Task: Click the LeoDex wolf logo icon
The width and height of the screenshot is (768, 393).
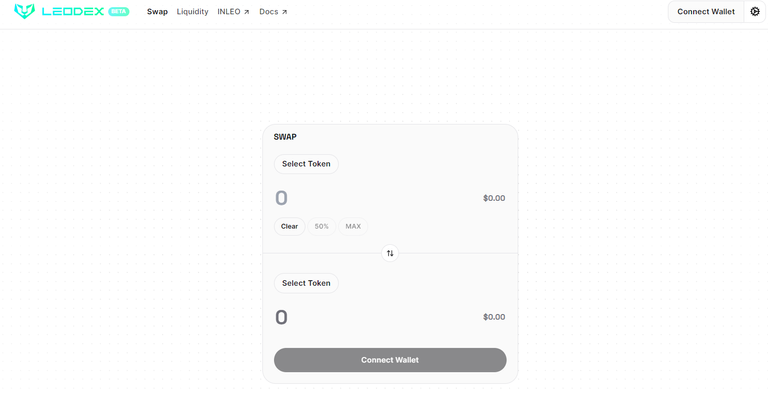Action: (24, 11)
